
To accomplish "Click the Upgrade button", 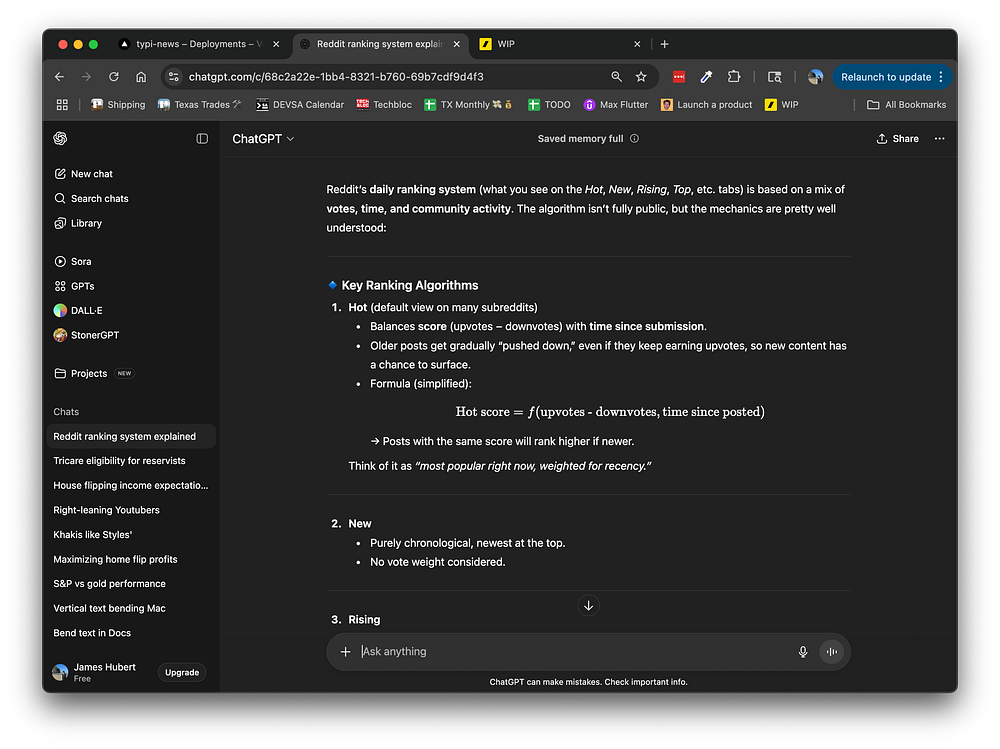I will pos(182,673).
